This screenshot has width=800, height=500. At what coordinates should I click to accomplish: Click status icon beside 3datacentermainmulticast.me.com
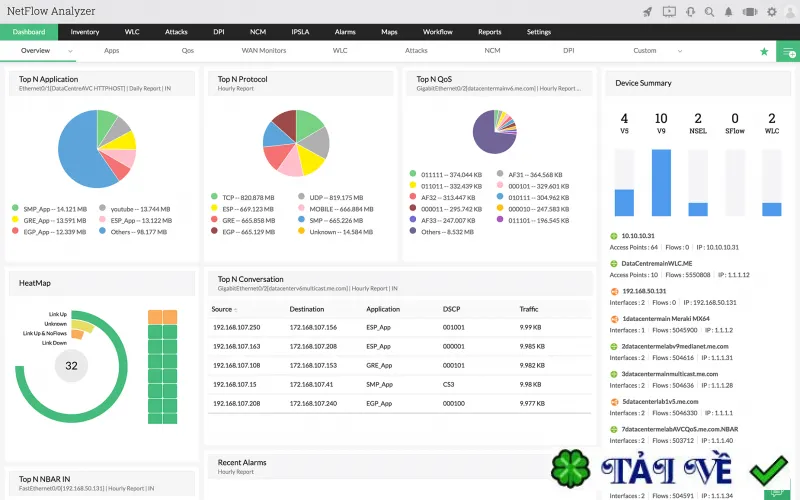tap(614, 374)
